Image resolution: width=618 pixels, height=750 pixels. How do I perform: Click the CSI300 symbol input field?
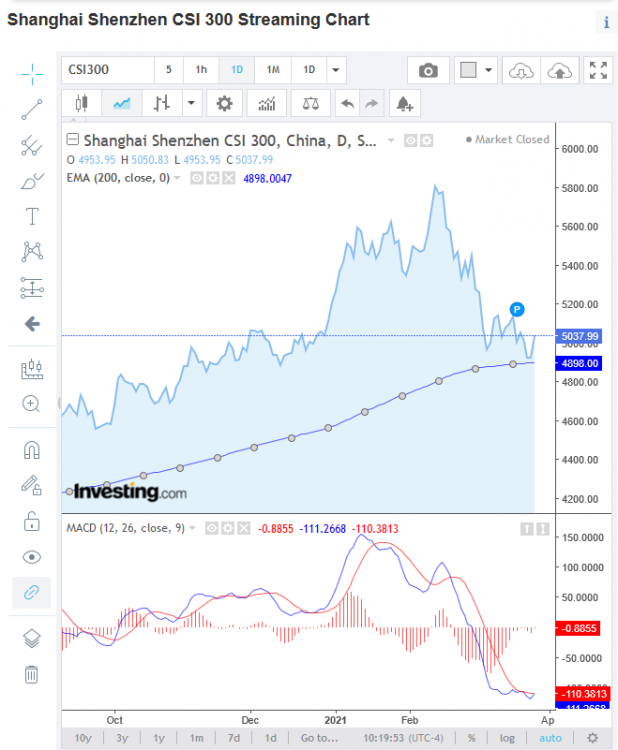pos(105,70)
